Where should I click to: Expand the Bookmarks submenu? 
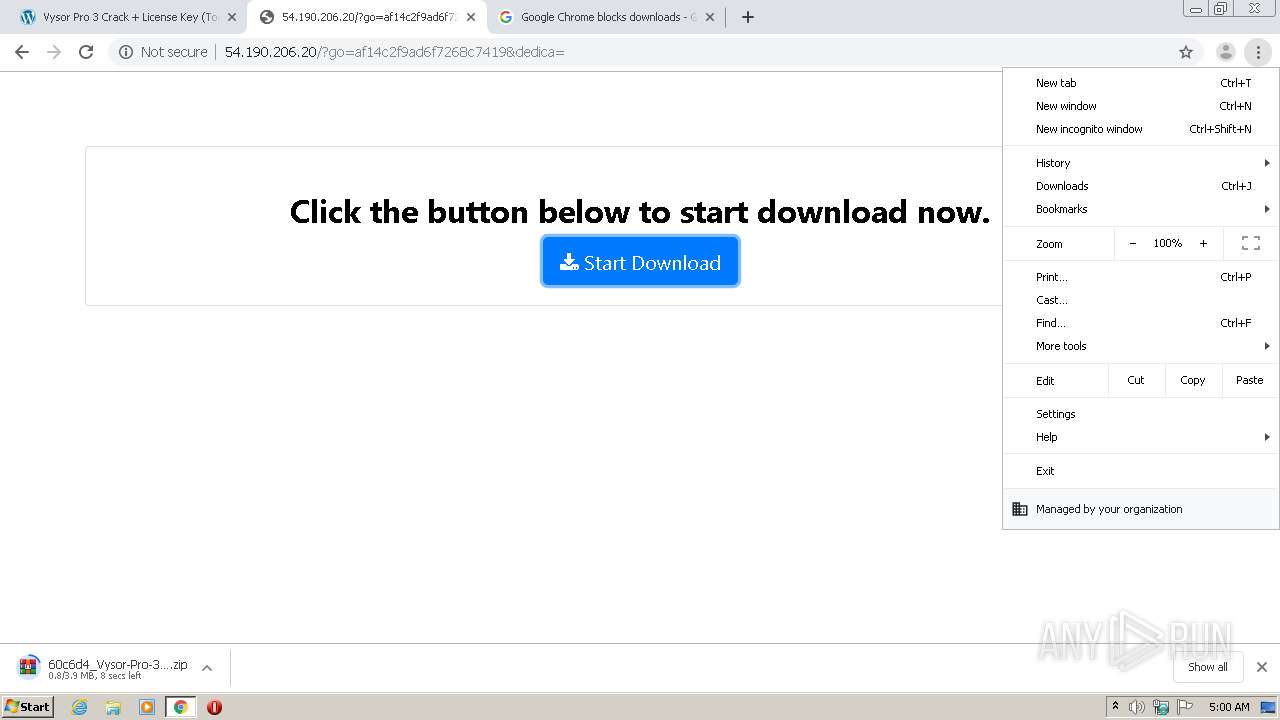point(1141,209)
